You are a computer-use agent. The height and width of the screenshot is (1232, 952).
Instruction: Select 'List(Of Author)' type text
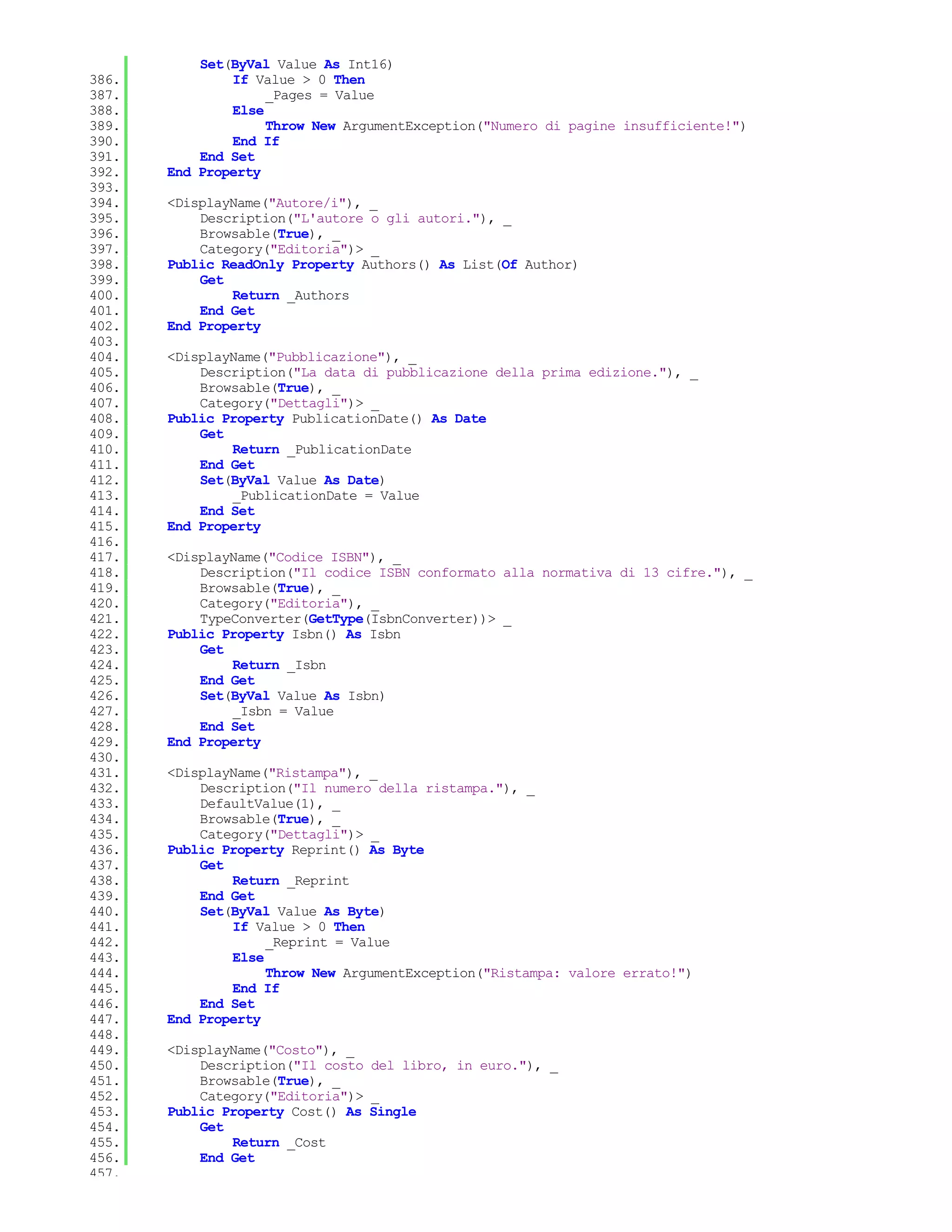pos(520,265)
